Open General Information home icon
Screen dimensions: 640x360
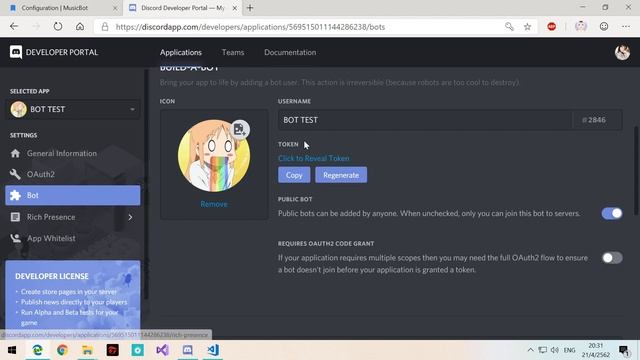pos(16,153)
